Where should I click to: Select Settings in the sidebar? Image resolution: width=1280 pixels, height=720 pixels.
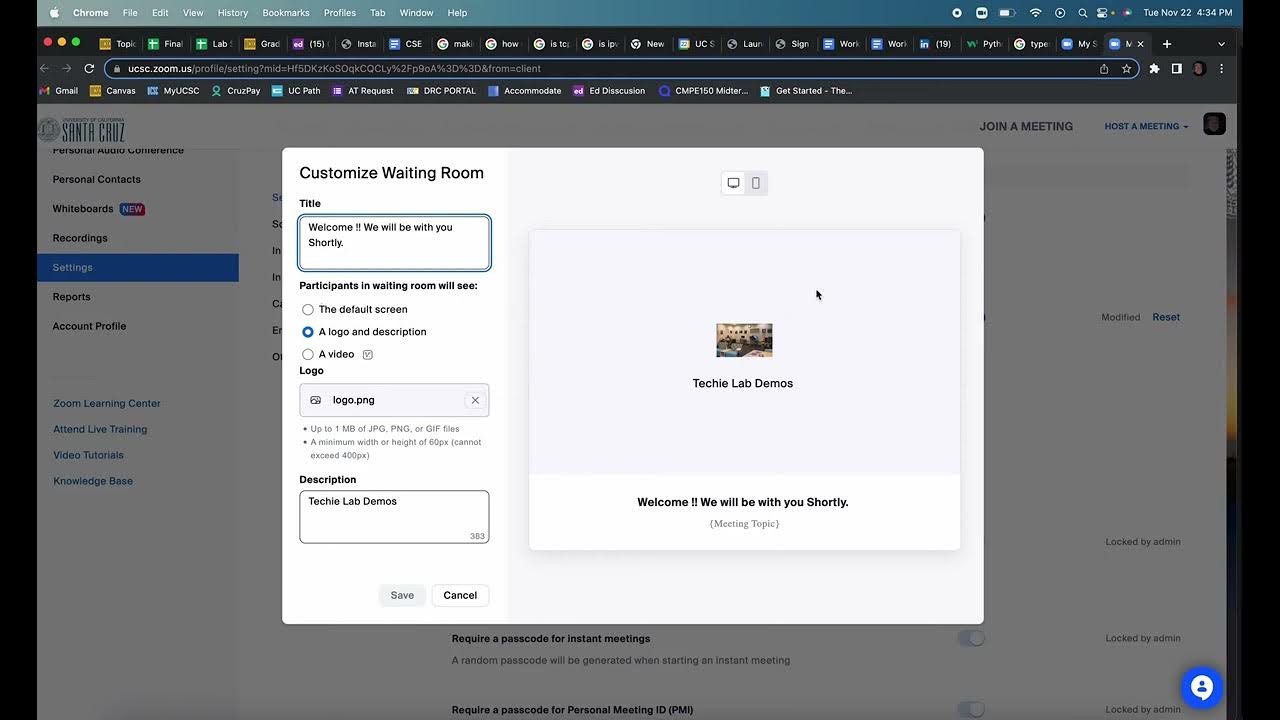(x=138, y=267)
